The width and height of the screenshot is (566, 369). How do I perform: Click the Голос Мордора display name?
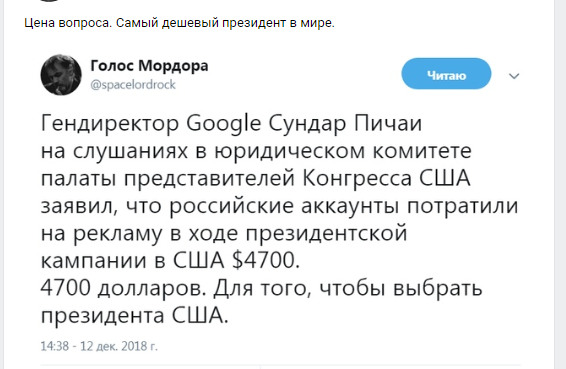click(x=149, y=66)
